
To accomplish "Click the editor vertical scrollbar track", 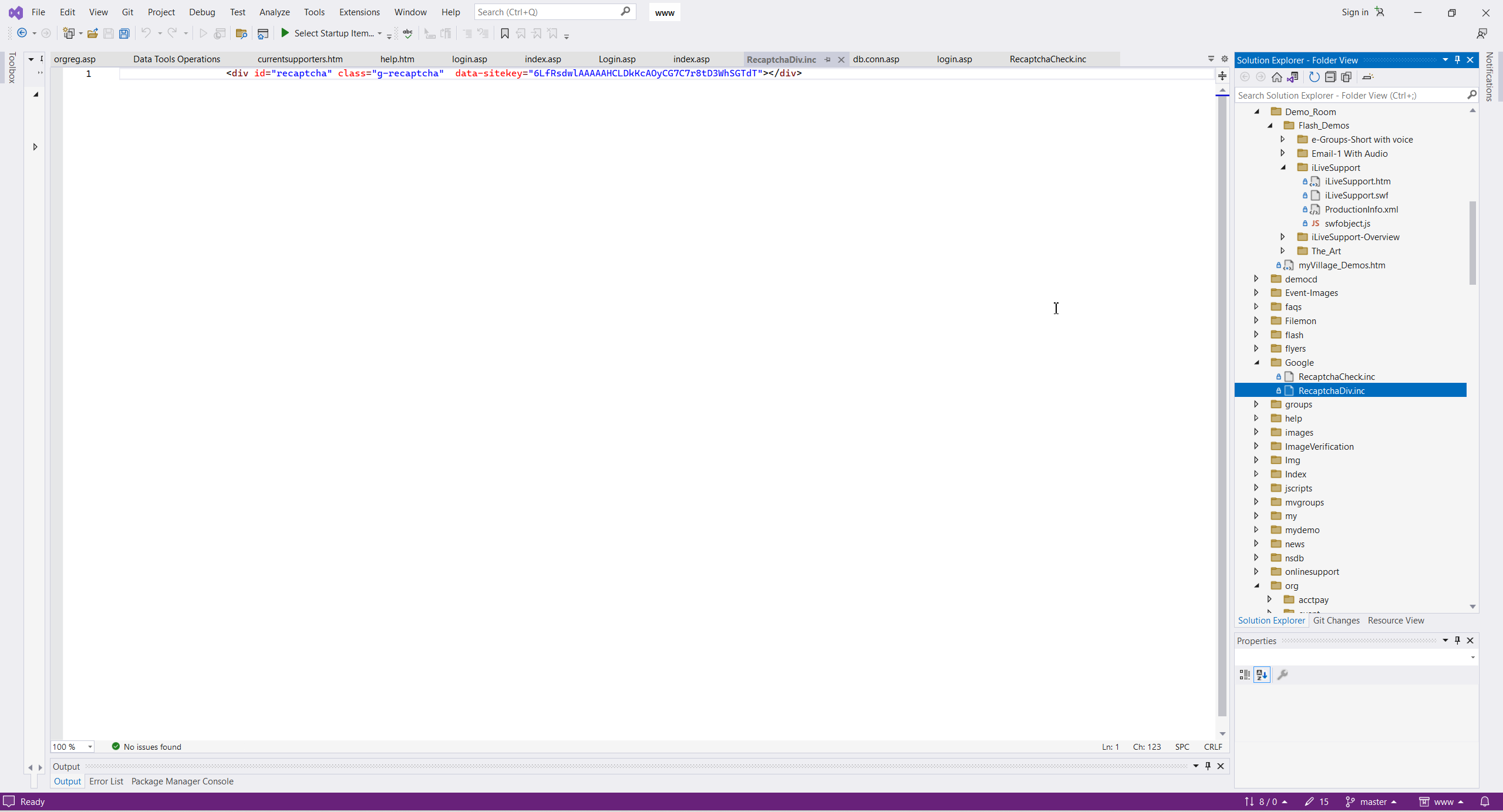I will (x=1222, y=411).
